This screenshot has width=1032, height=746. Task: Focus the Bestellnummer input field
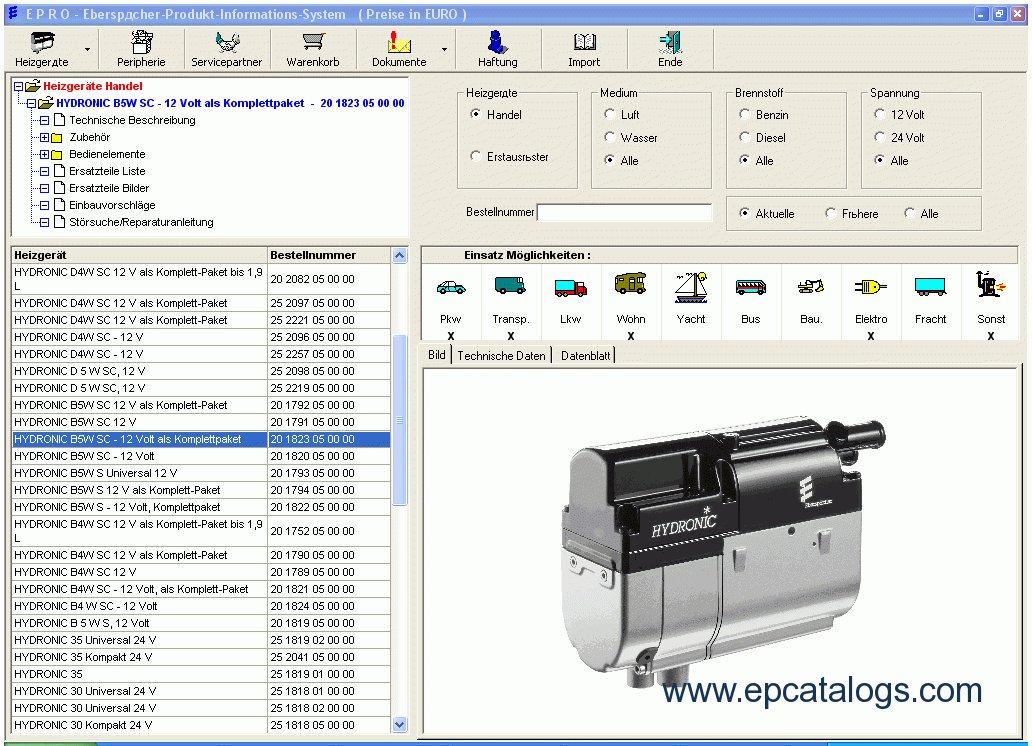tap(625, 212)
